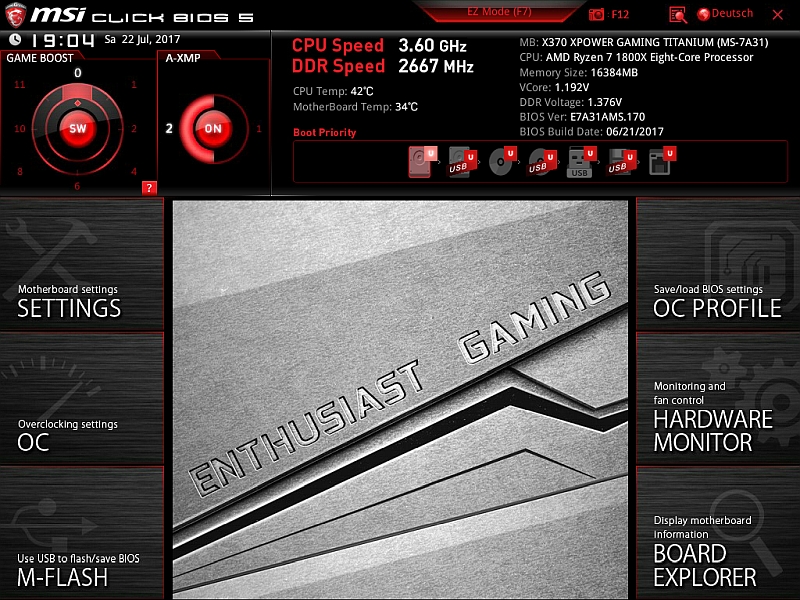Open the SETTINGS motherboard settings menu
The height and width of the screenshot is (600, 800).
82,264
